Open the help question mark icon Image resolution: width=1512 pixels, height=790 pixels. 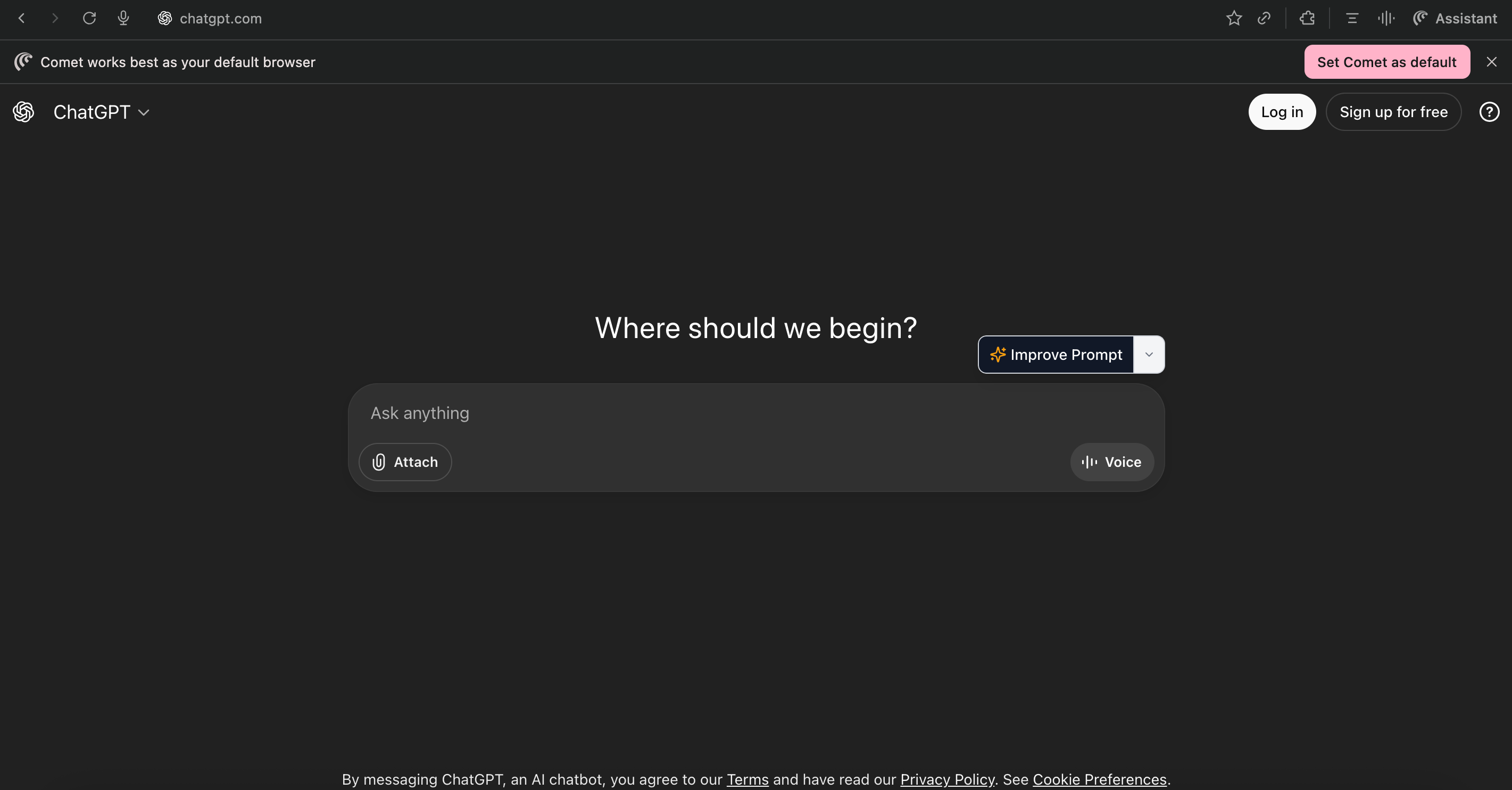coord(1489,112)
